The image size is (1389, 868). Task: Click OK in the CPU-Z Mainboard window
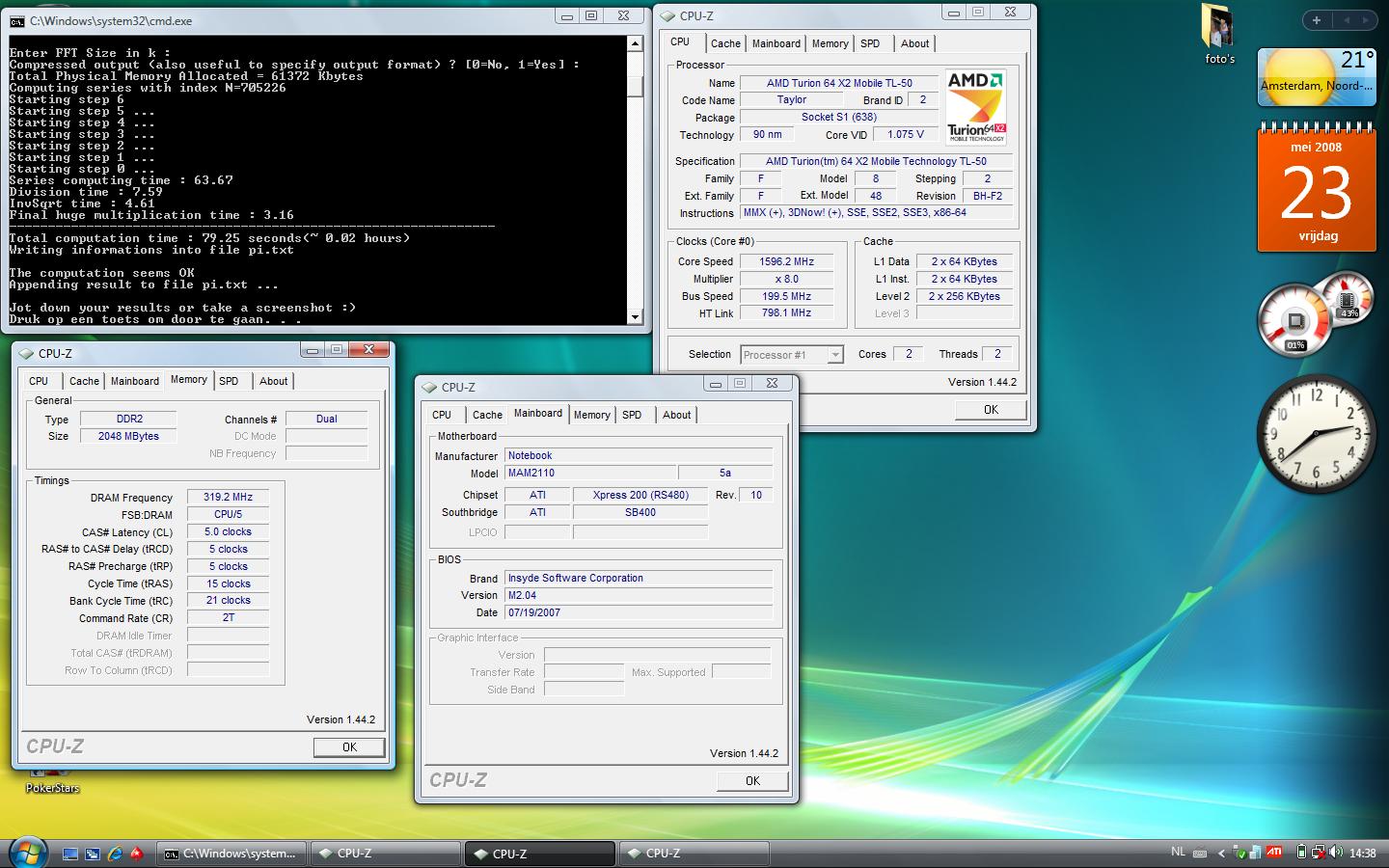pyautogui.click(x=752, y=781)
